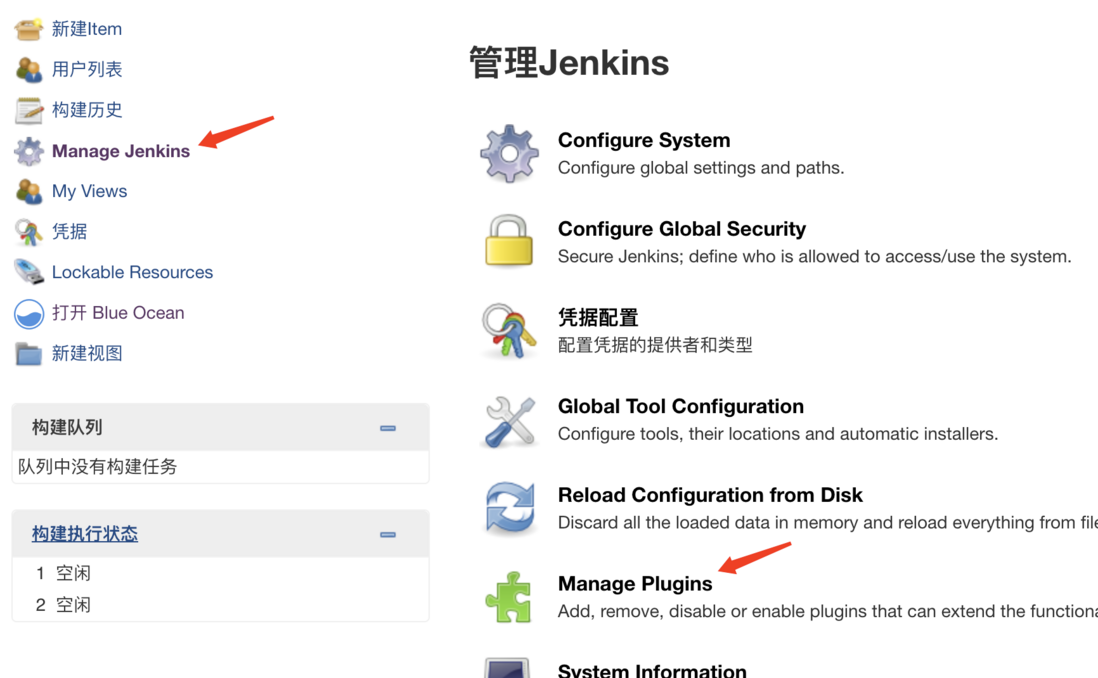Open Configure Global Security title

681,229
